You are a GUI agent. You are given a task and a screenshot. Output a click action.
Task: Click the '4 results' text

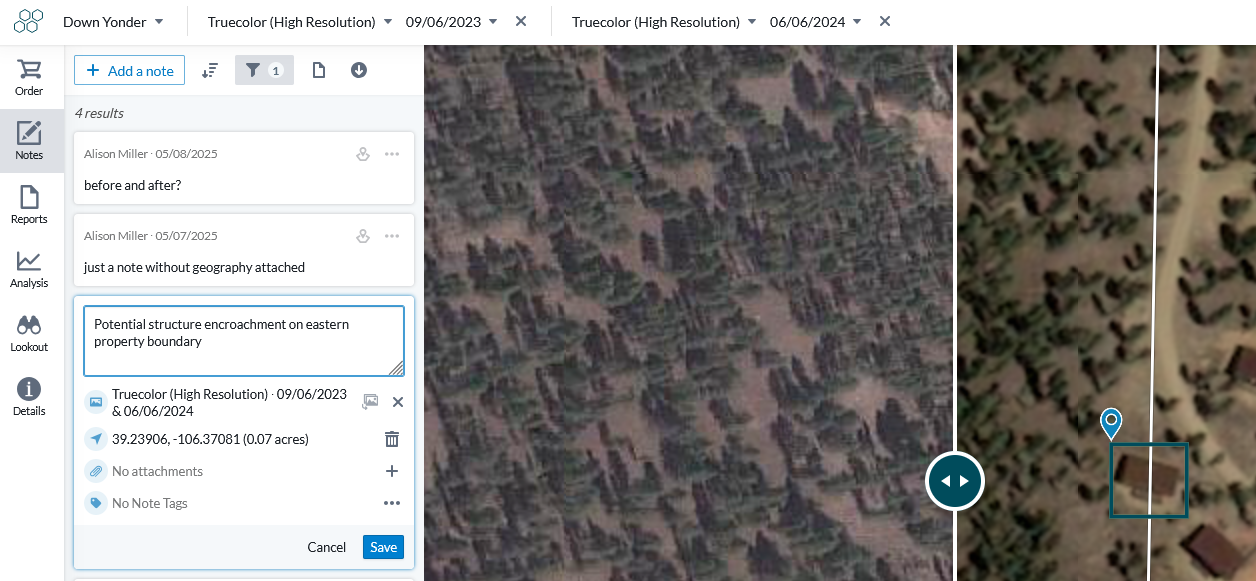[99, 113]
